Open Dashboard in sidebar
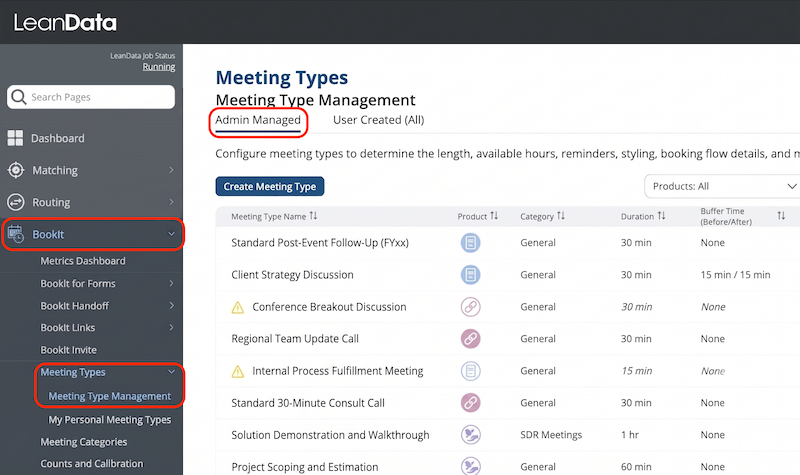The height and width of the screenshot is (475, 800). pyautogui.click(x=58, y=138)
